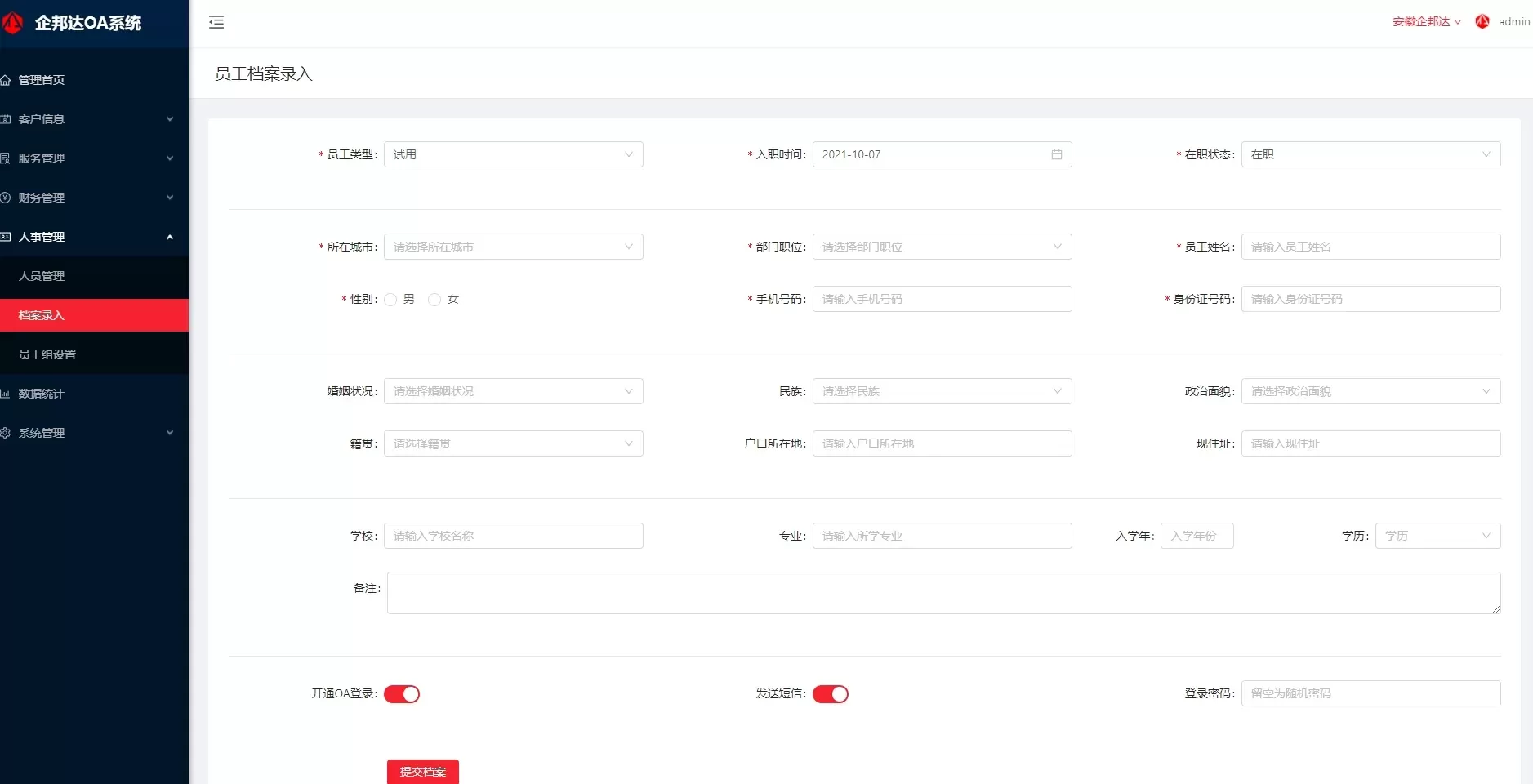This screenshot has width=1533, height=784.
Task: Turn off the 发送短信 switch
Action: click(831, 694)
